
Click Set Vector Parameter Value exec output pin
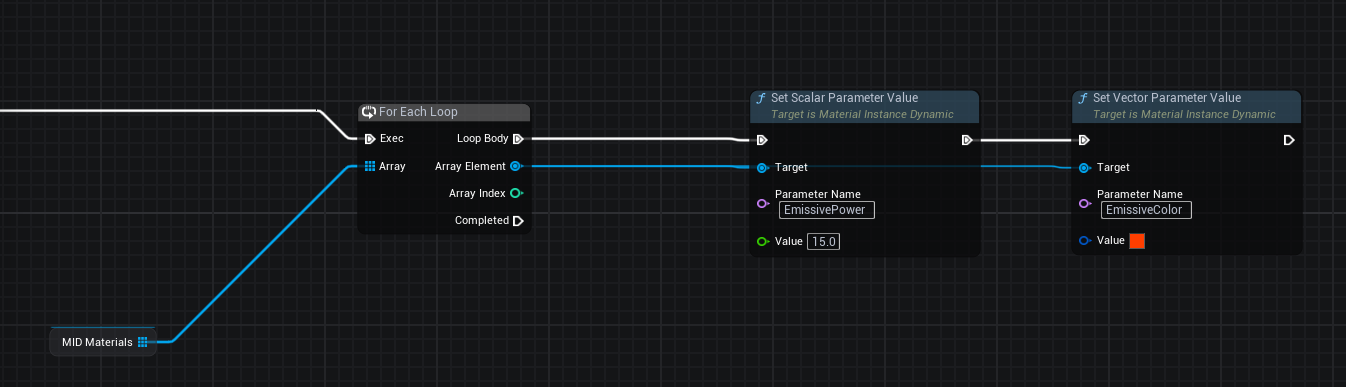click(1289, 140)
